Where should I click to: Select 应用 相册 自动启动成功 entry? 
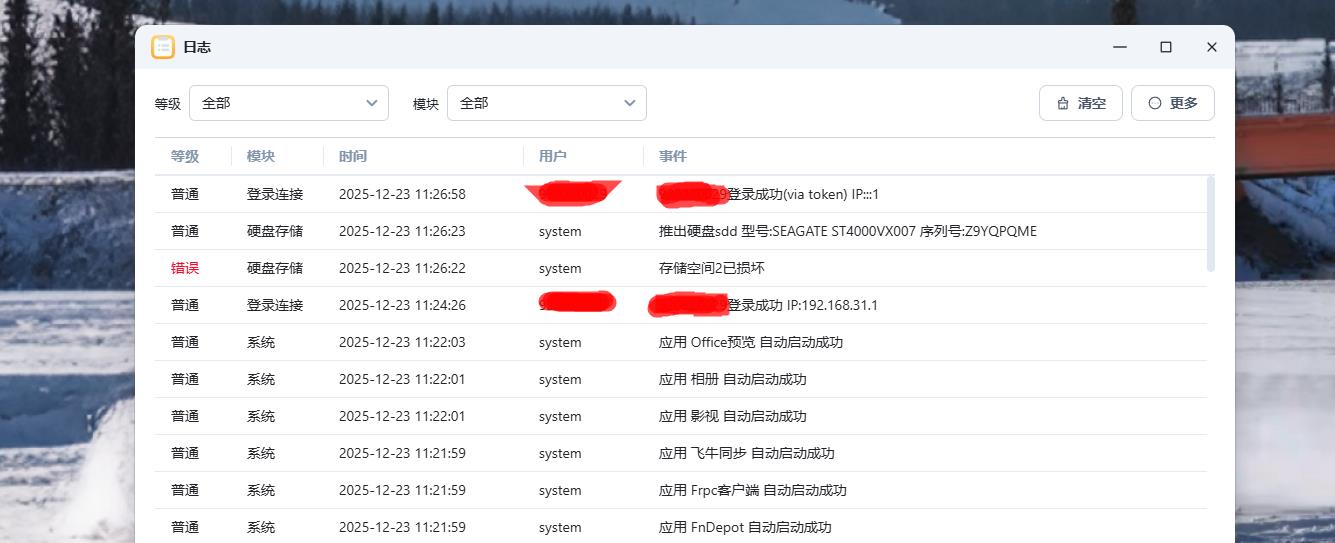pos(733,379)
